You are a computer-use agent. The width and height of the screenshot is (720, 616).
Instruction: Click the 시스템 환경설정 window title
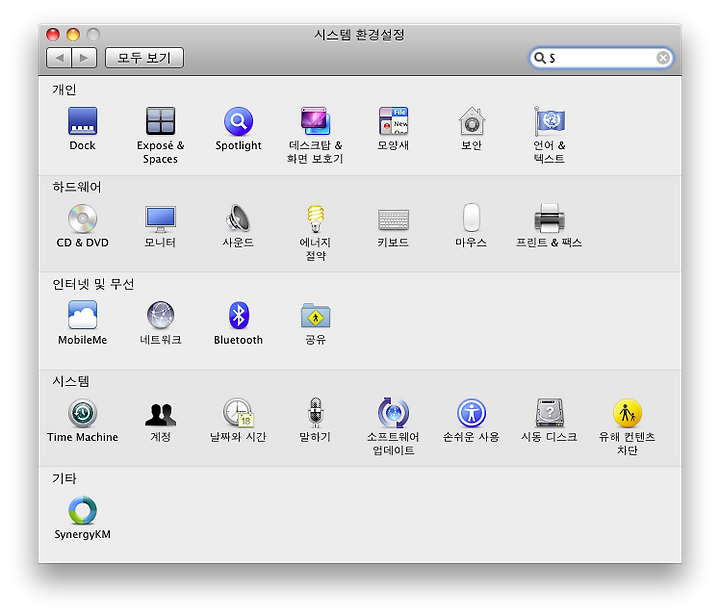tap(360, 34)
